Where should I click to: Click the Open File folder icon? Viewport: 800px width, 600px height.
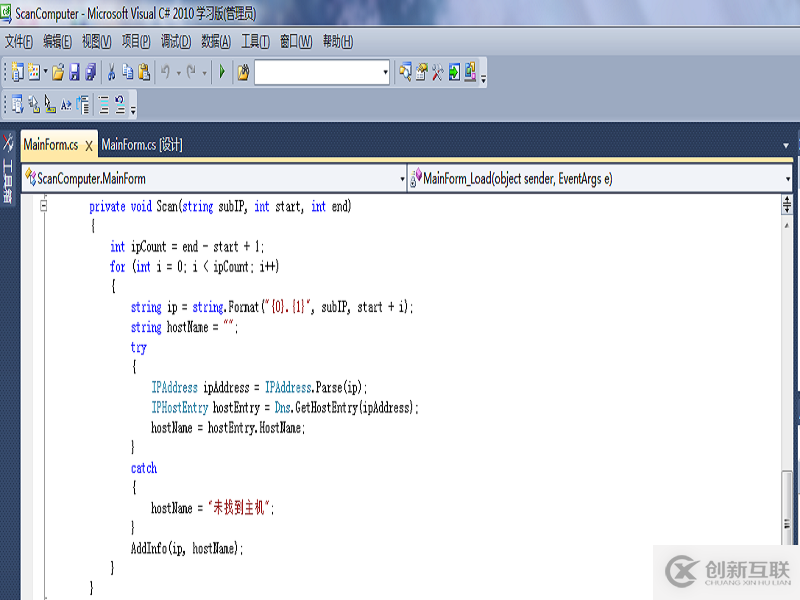(58, 72)
